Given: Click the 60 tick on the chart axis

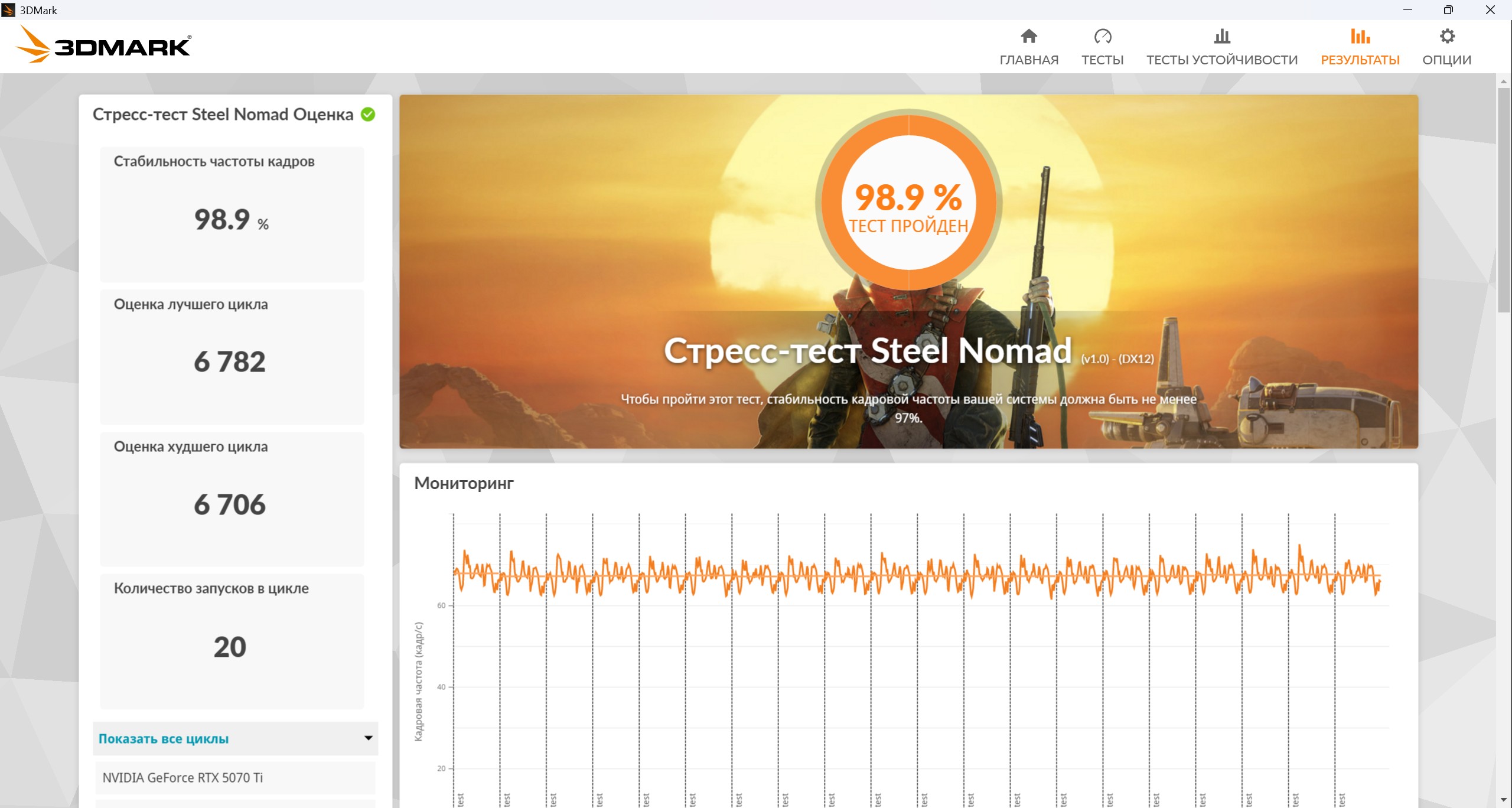Looking at the screenshot, I should tap(441, 605).
